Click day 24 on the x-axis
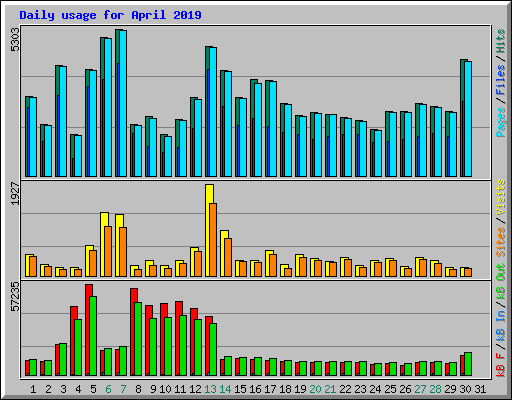 (x=375, y=389)
